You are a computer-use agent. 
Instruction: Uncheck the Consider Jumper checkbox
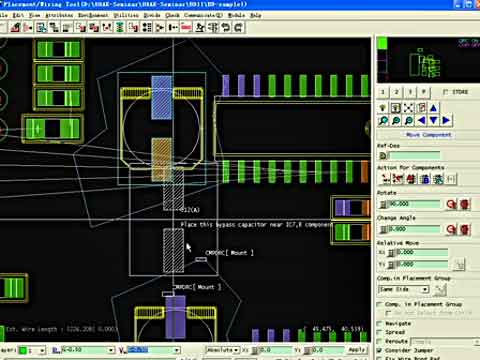[379, 350]
